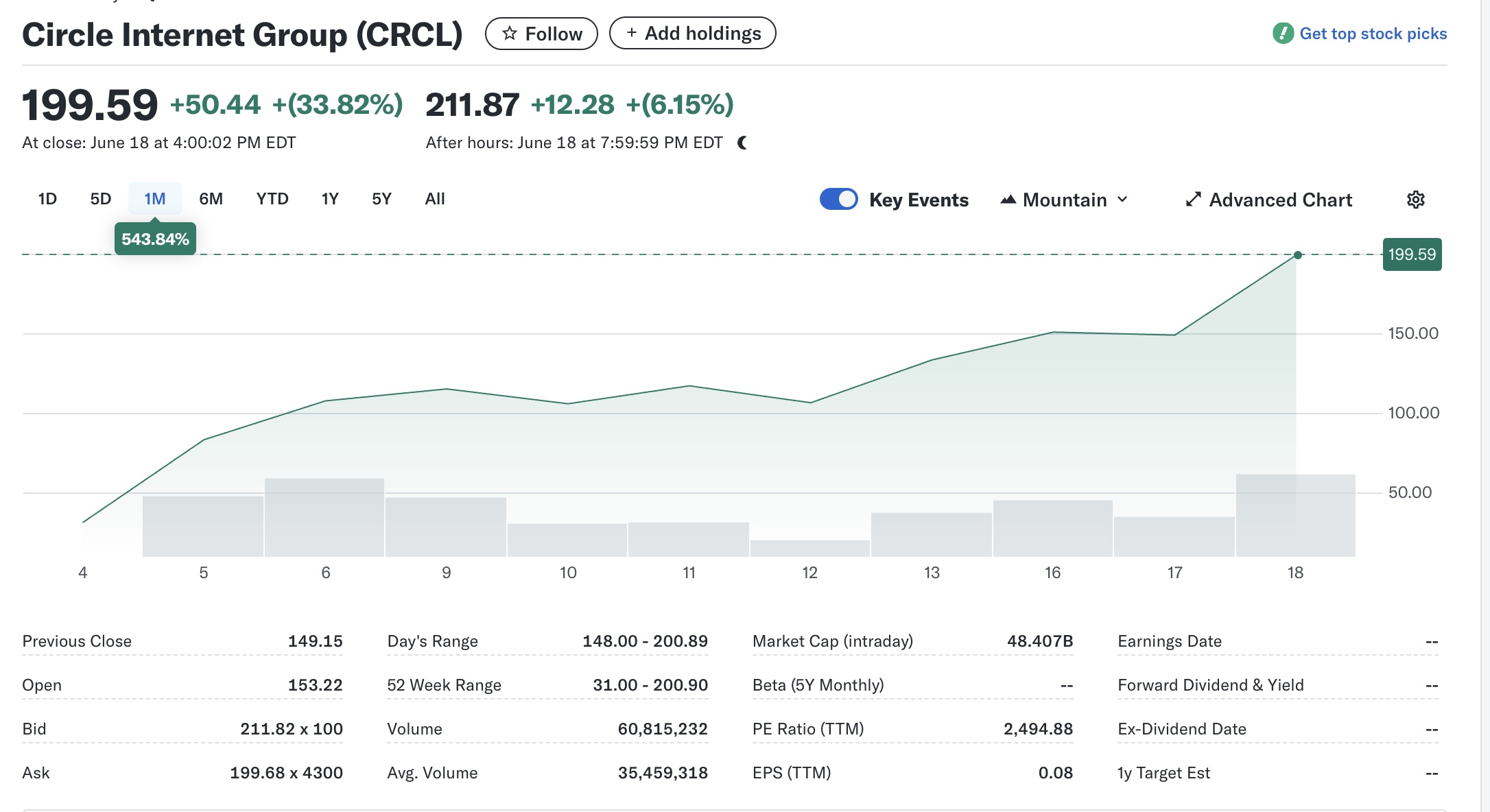Click the Add holdings button
This screenshot has height=812, width=1490.
[x=693, y=33]
